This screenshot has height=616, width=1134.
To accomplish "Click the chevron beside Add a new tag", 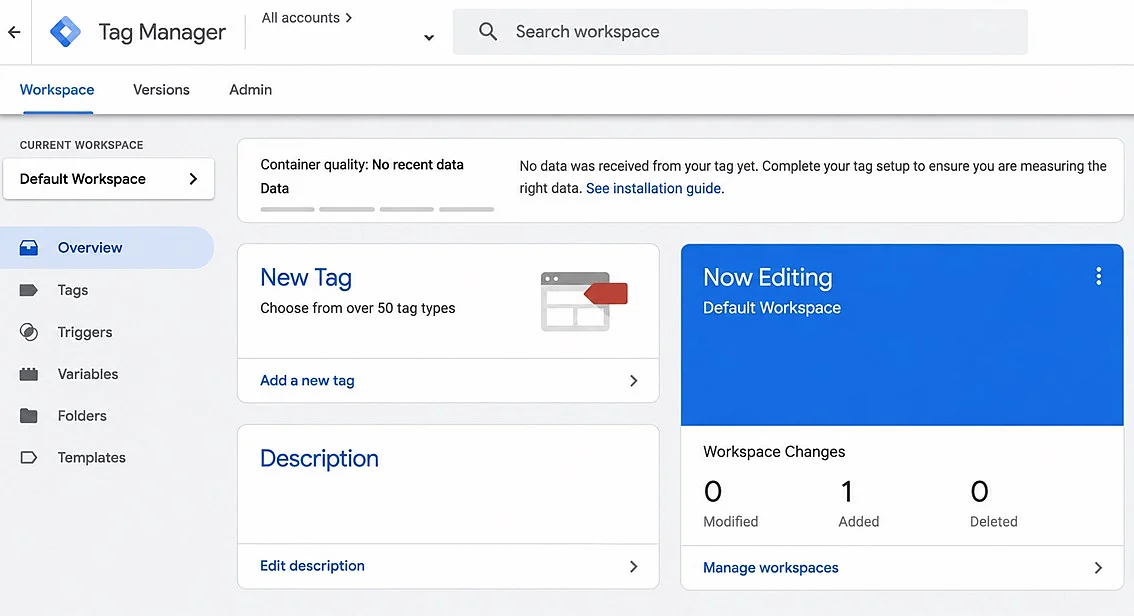I will 634,380.
